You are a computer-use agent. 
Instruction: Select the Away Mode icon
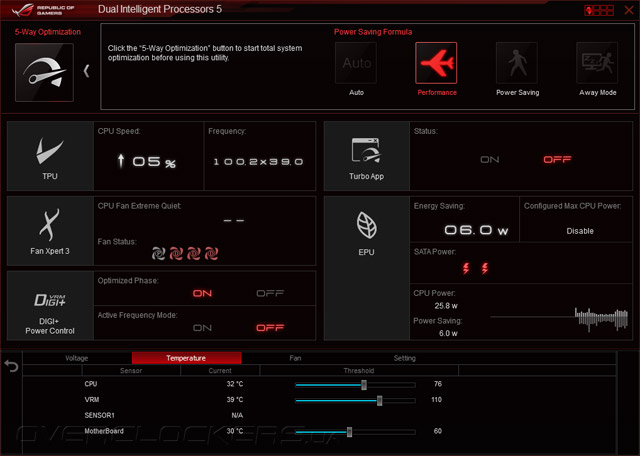[x=597, y=63]
